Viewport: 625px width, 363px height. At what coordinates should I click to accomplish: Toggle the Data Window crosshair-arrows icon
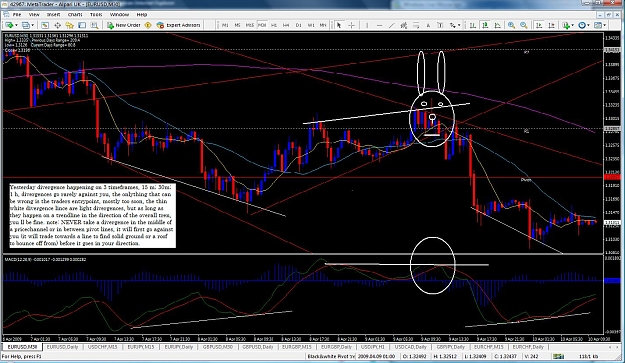(x=57, y=25)
